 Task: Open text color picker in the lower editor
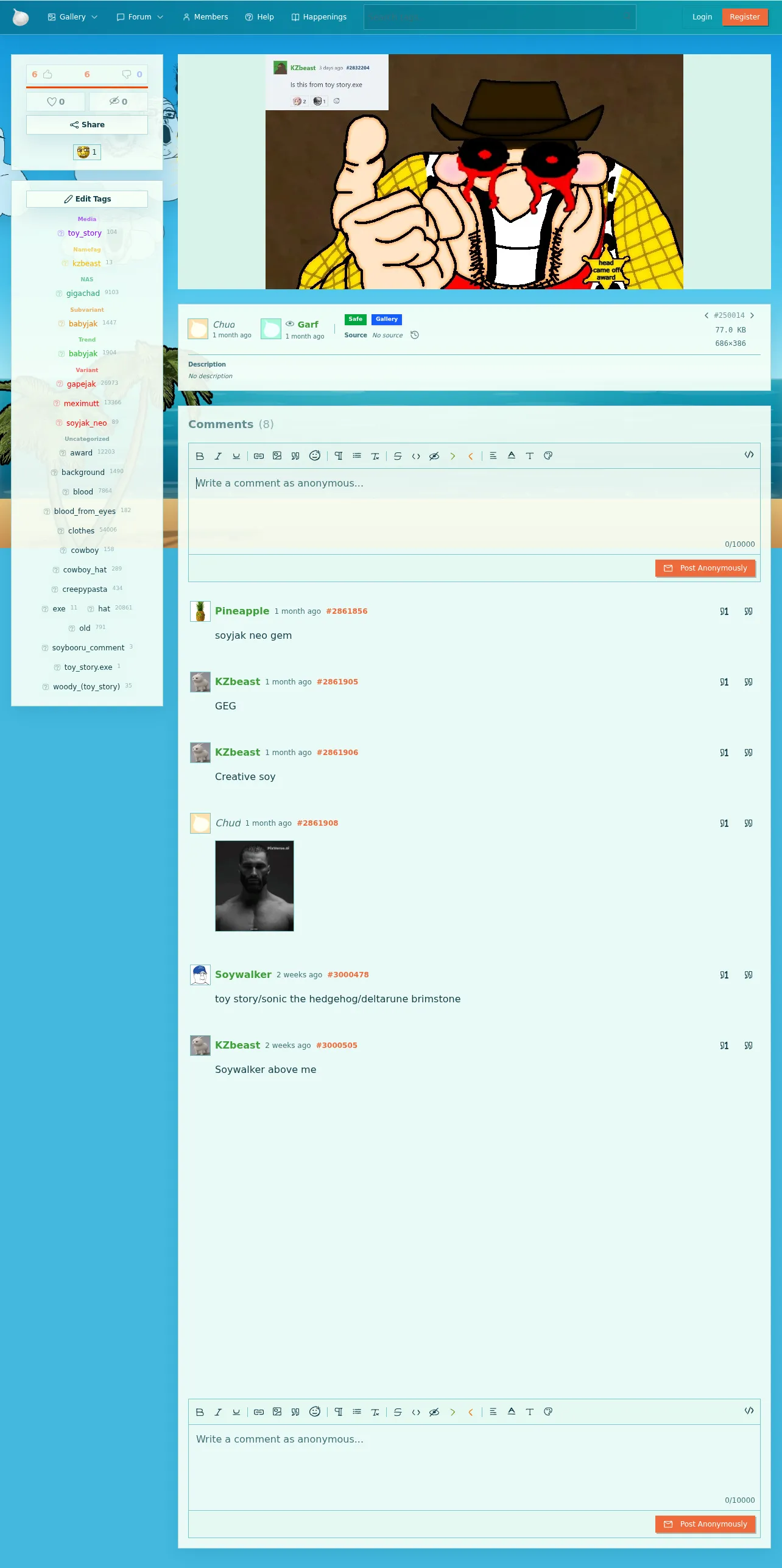pos(512,1412)
